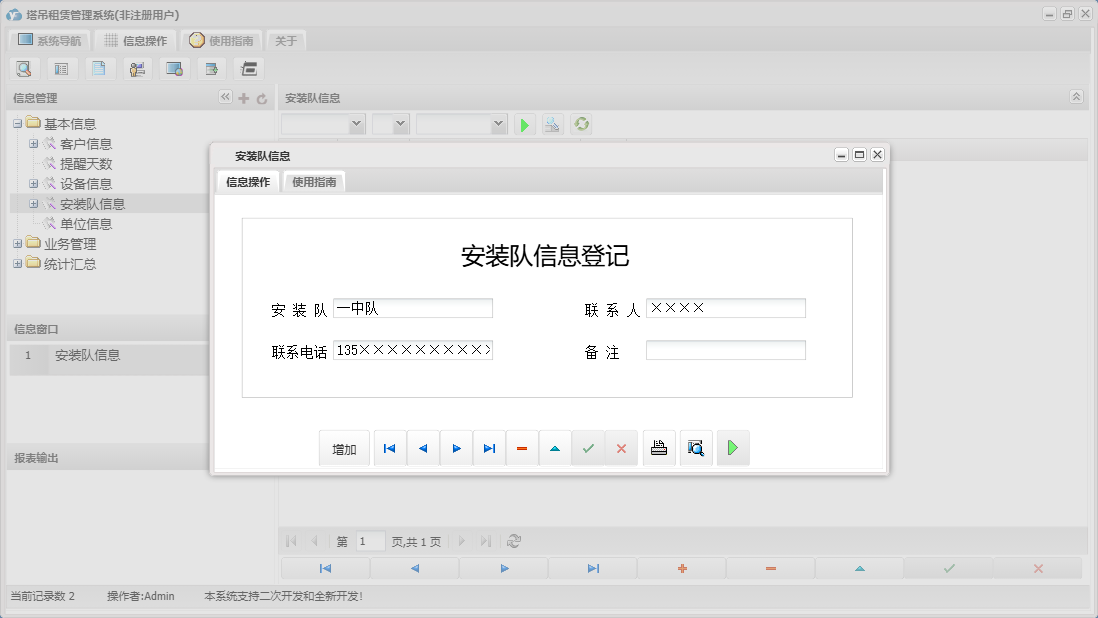Click the print icon in the dialog
The image size is (1098, 618).
[x=659, y=447]
